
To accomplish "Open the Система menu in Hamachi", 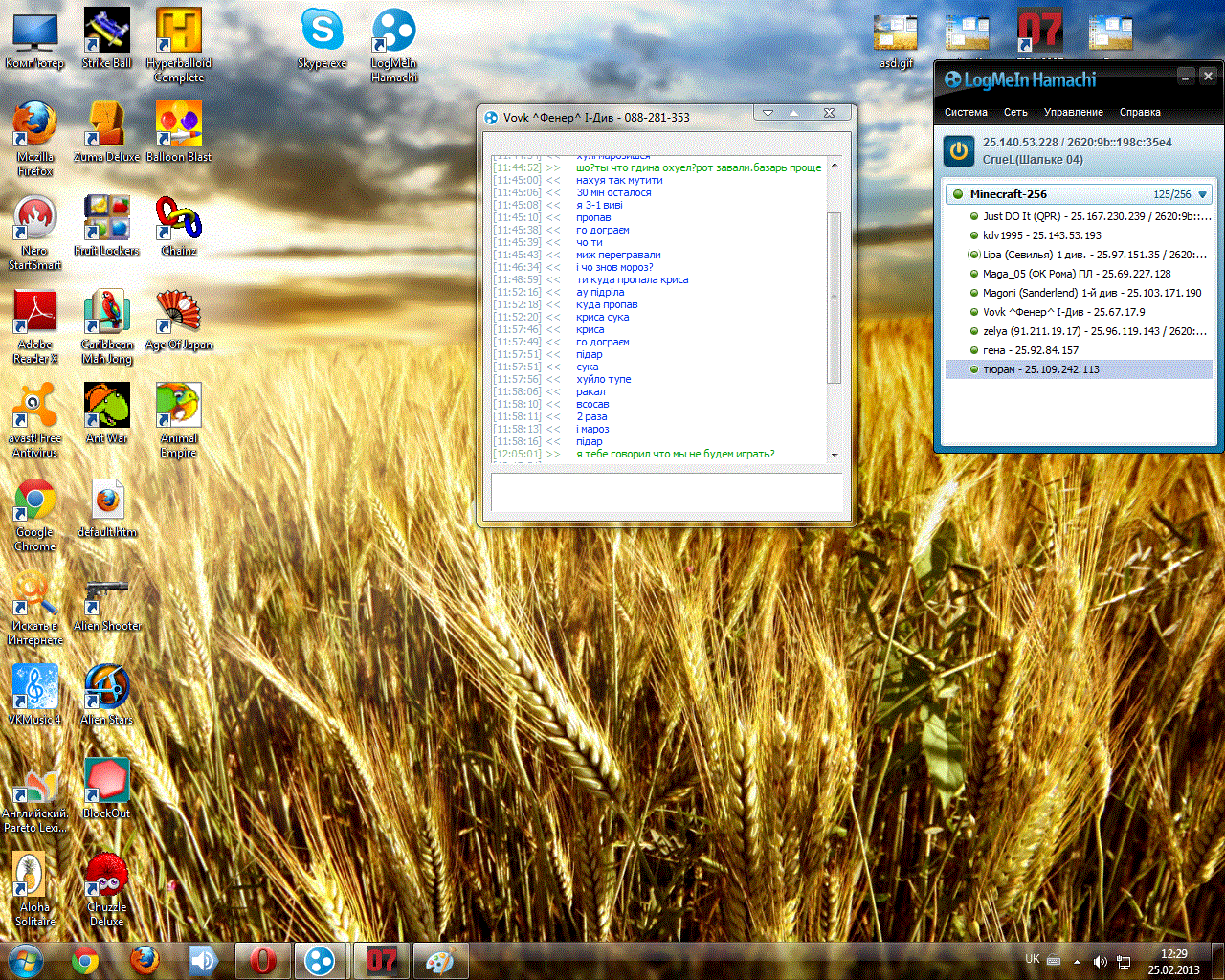I will (x=966, y=112).
